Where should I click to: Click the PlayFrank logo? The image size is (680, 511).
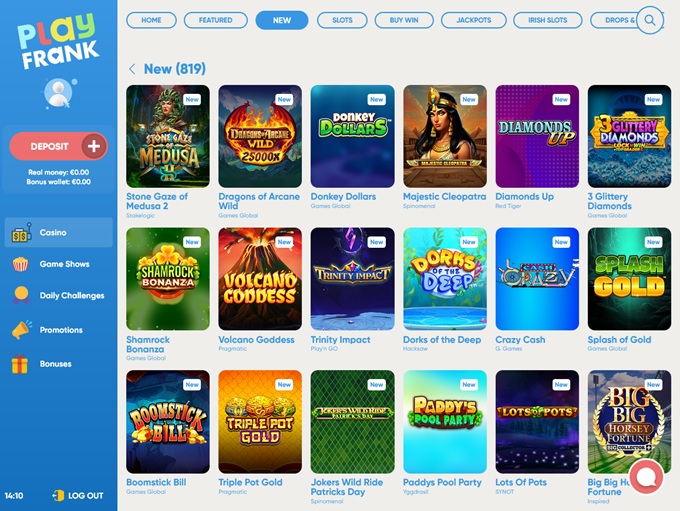click(58, 41)
